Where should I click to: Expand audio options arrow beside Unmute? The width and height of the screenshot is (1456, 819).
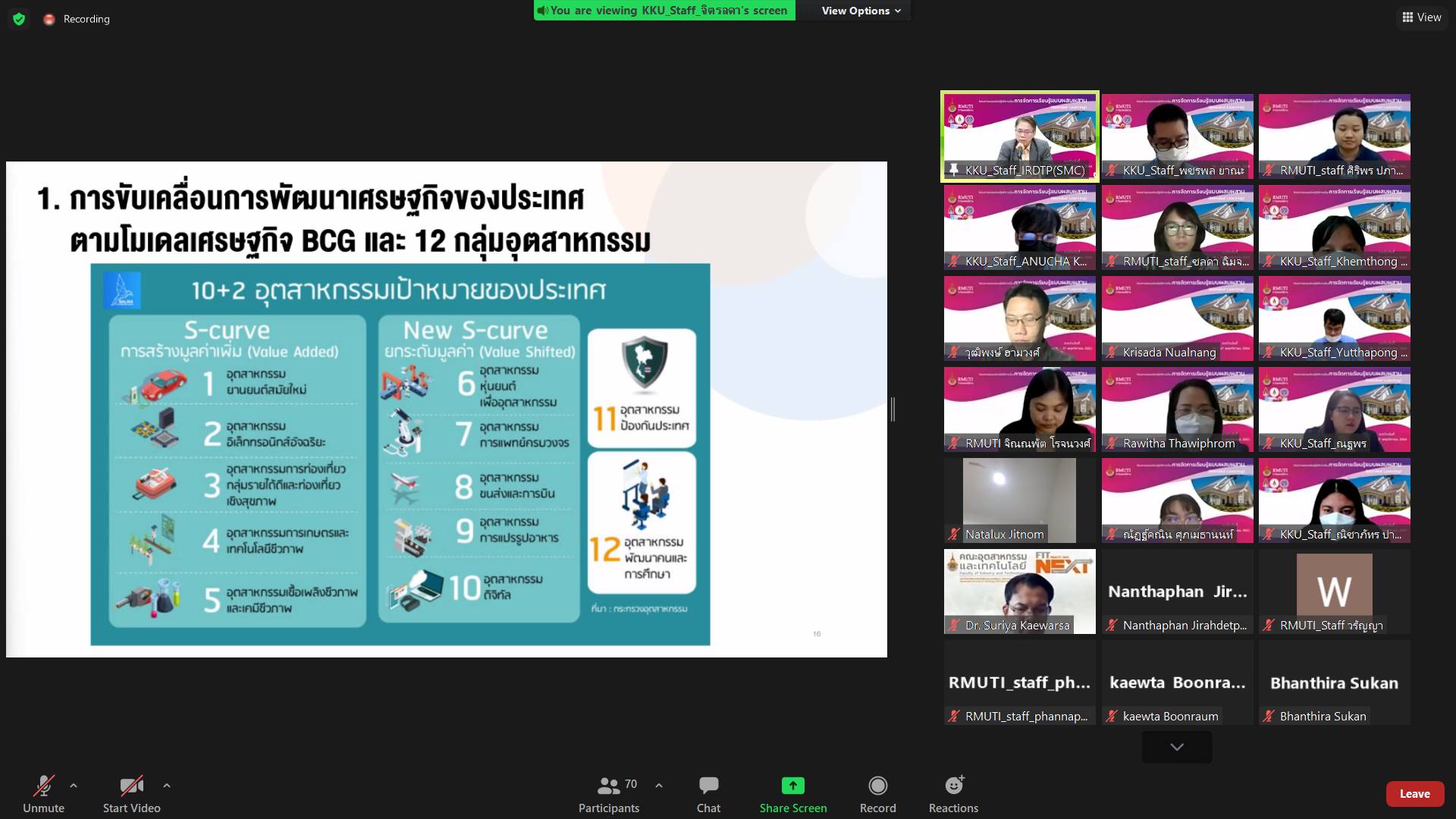pos(74,786)
